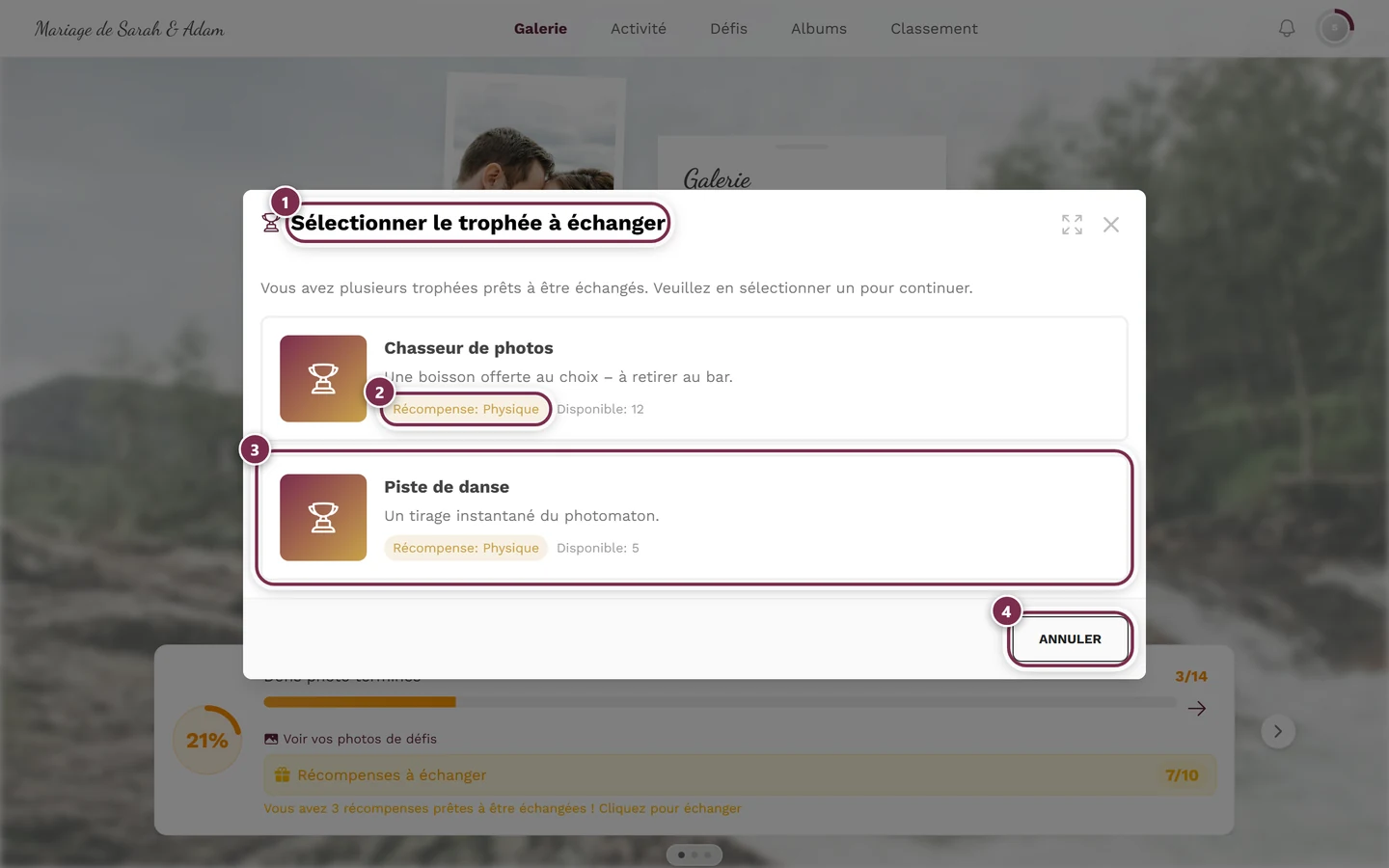Click the trophy icon beside the dialog title
The image size is (1389, 868).
click(x=271, y=223)
